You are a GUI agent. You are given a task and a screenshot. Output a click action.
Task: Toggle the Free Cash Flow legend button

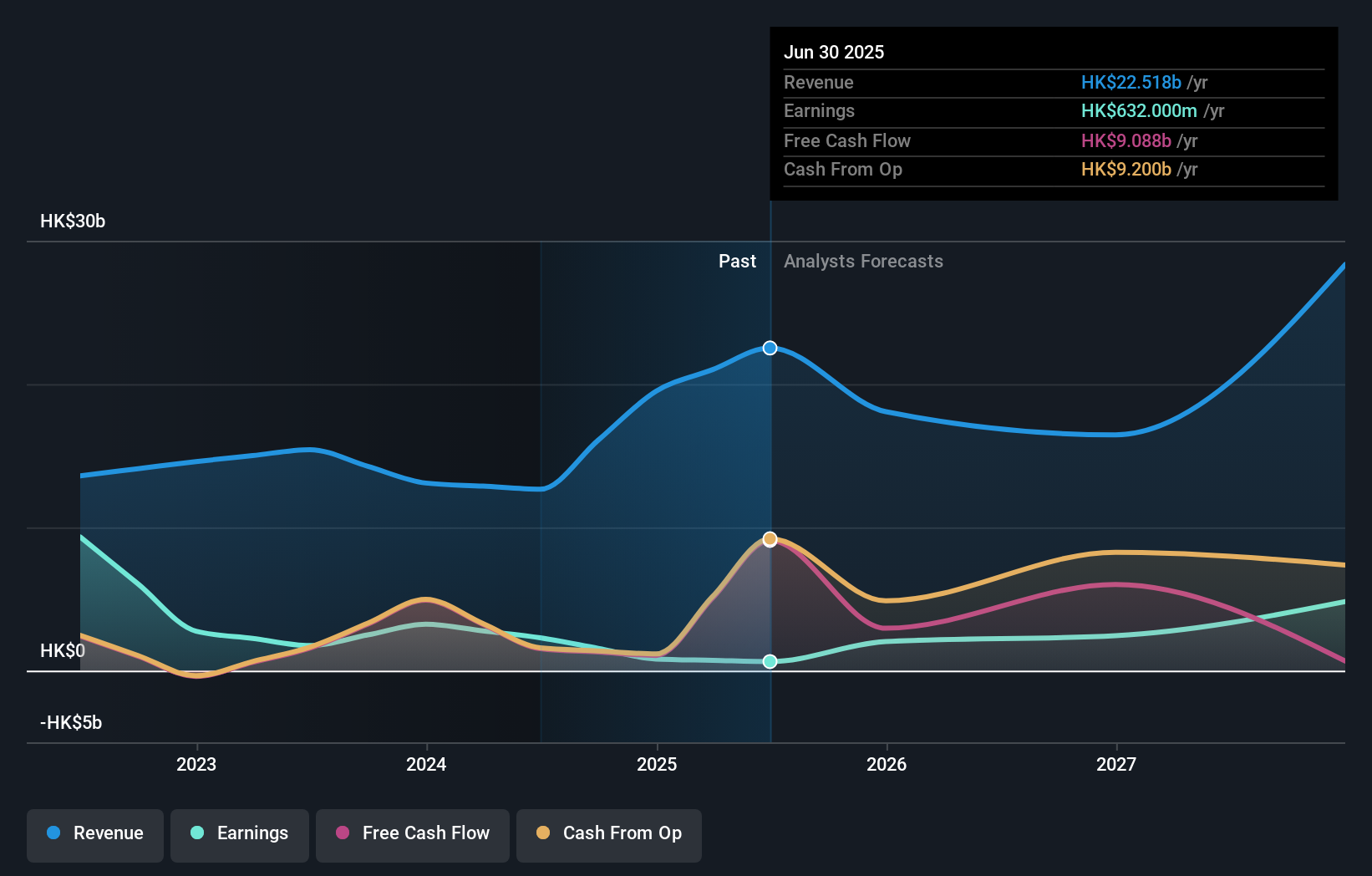[413, 835]
